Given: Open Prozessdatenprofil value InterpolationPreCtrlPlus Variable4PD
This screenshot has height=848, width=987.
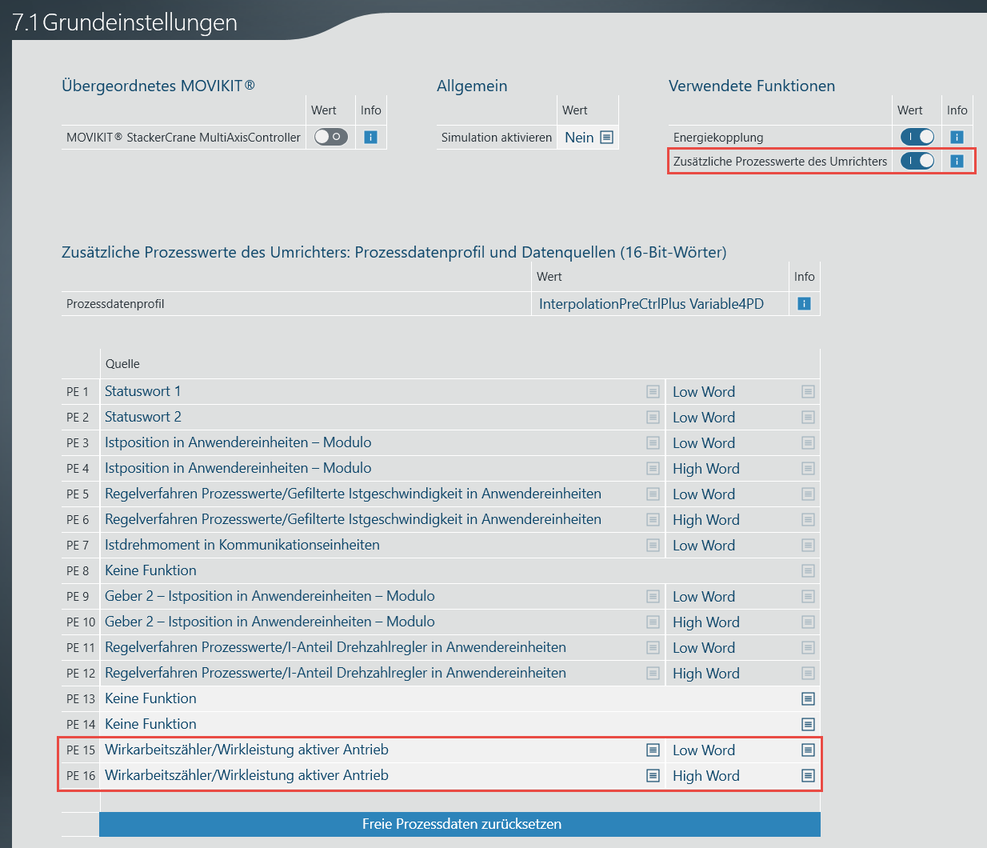Looking at the screenshot, I should (x=650, y=304).
